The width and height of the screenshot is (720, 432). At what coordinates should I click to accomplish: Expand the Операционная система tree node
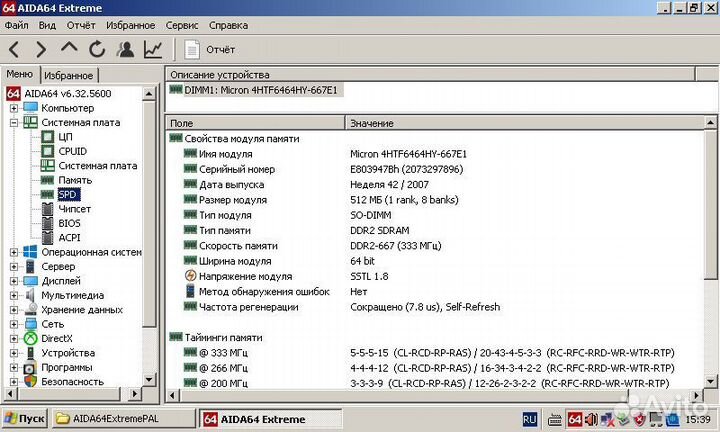pos(14,252)
